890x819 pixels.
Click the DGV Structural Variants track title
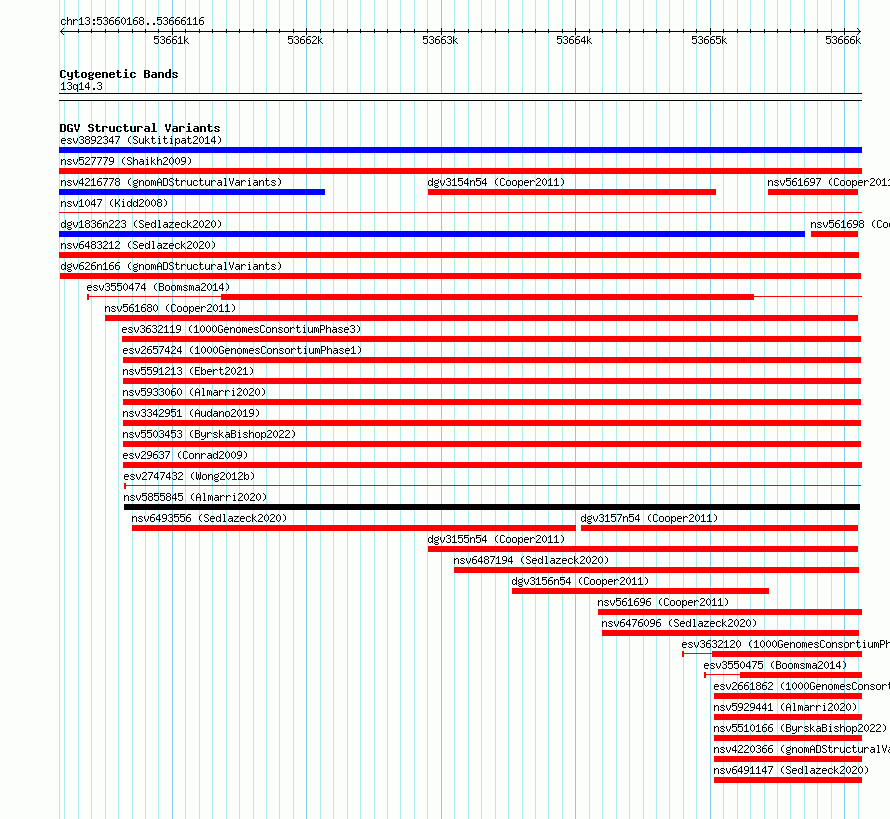140,128
